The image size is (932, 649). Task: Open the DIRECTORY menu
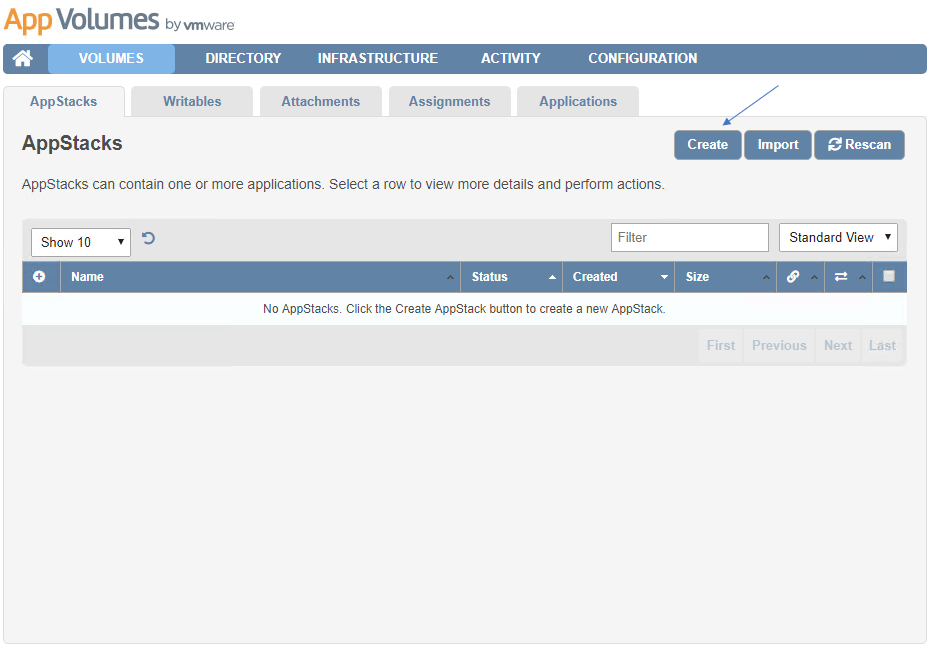243,58
